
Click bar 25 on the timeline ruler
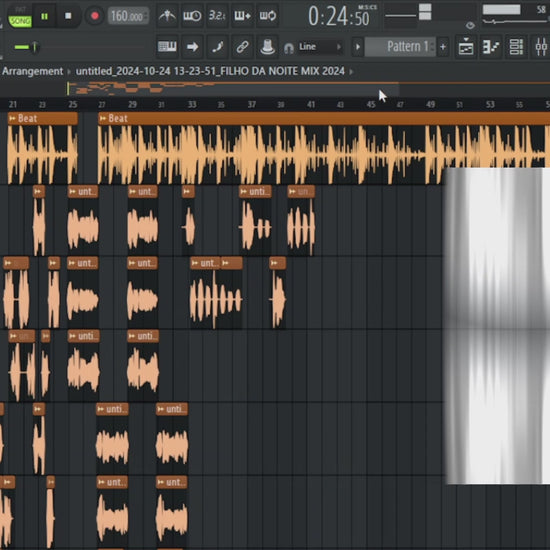coord(73,105)
